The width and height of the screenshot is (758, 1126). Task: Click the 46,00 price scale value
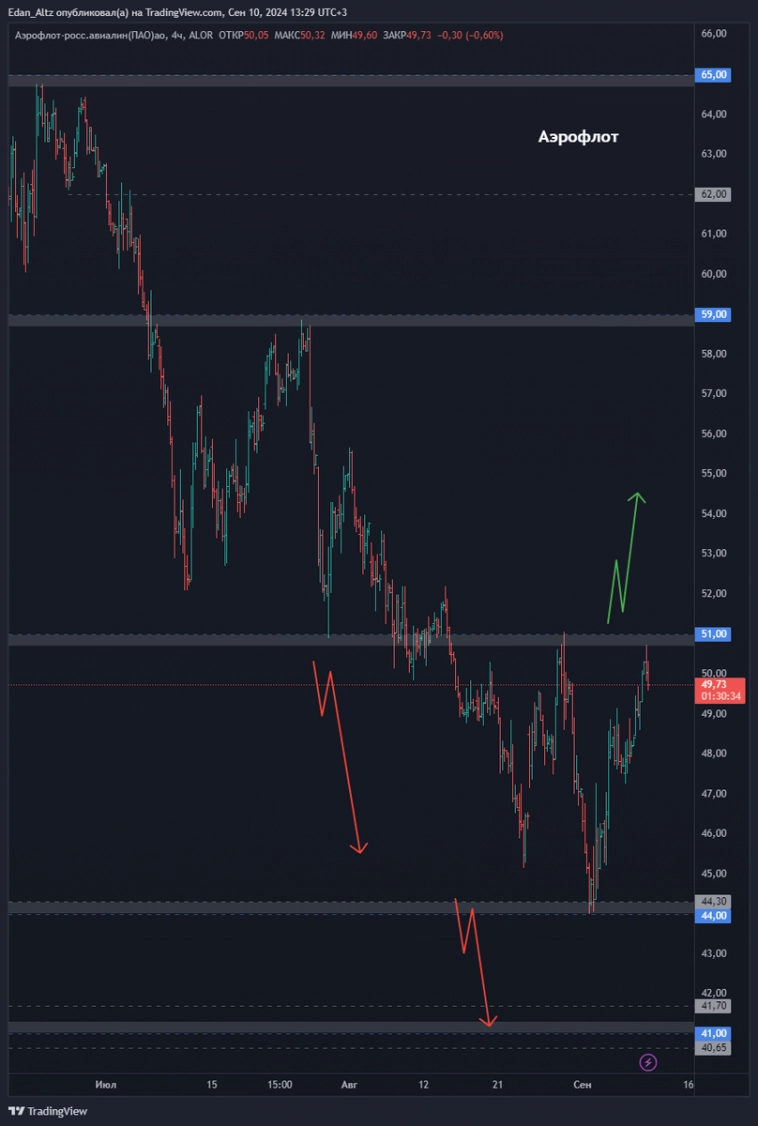point(715,833)
